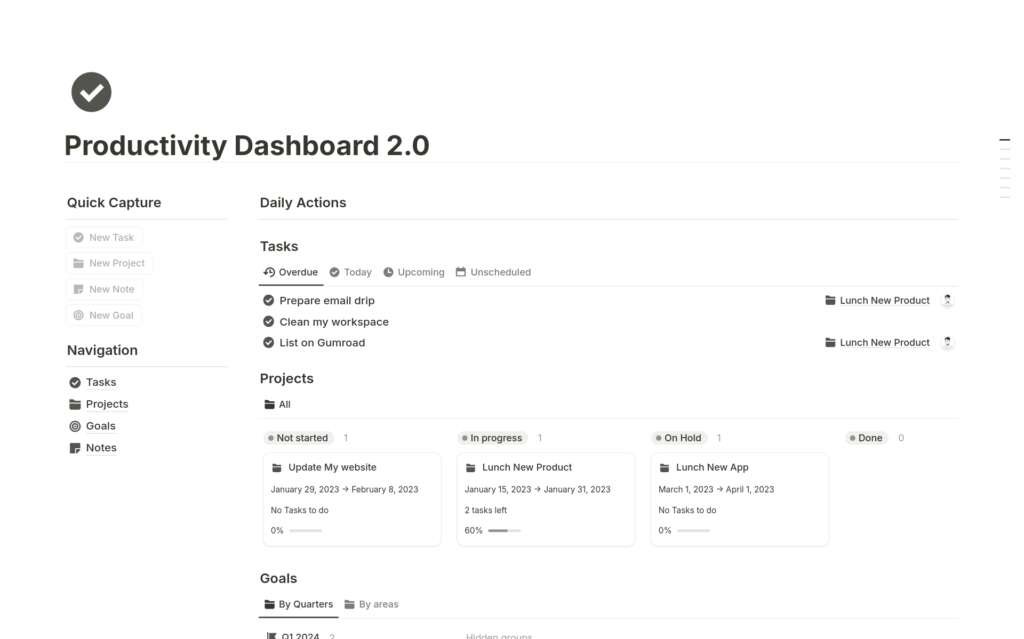This screenshot has width=1024, height=639.
Task: Click the assignee avatar on List on Gumroad row
Action: [948, 342]
